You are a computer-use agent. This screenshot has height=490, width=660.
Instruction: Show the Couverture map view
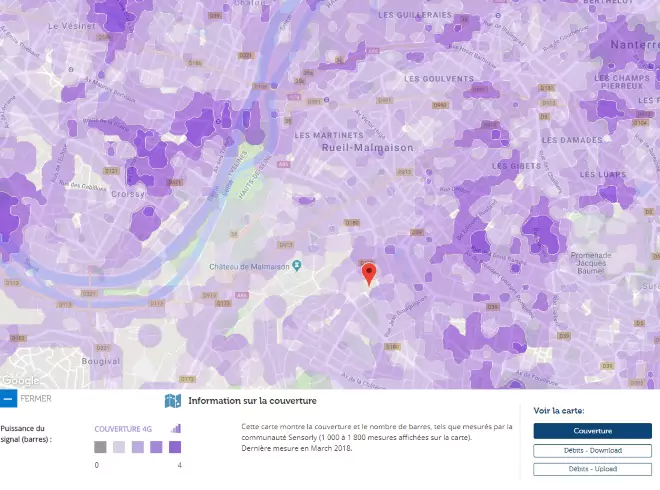click(x=592, y=431)
